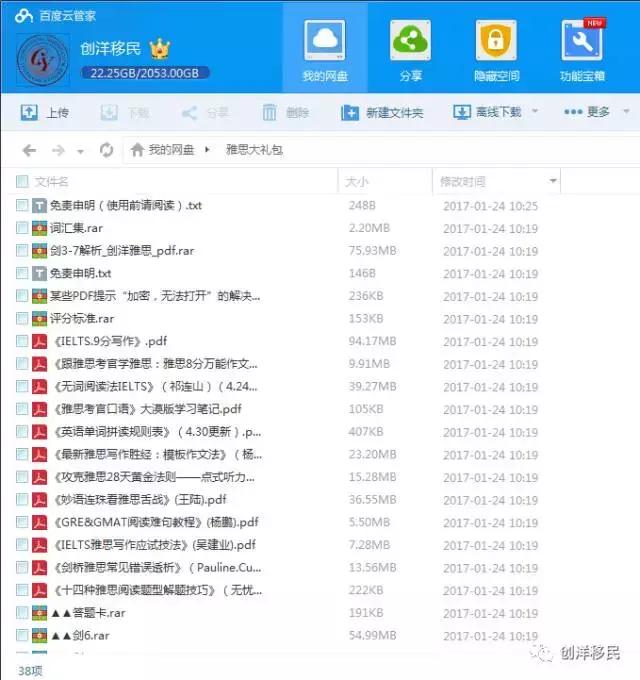Viewport: 640px width, 680px height.
Task: Click the PDF icon of 《攻克雅思28天黄金法则》
Action: coord(39,477)
